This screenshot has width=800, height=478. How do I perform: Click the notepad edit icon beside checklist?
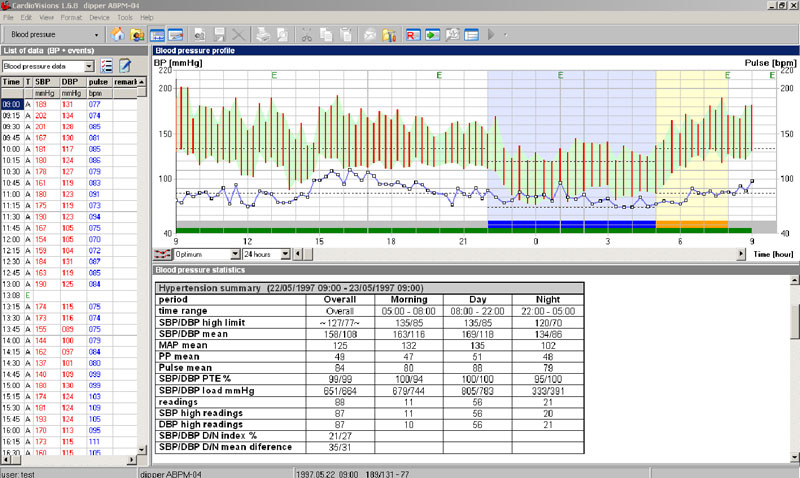point(125,66)
